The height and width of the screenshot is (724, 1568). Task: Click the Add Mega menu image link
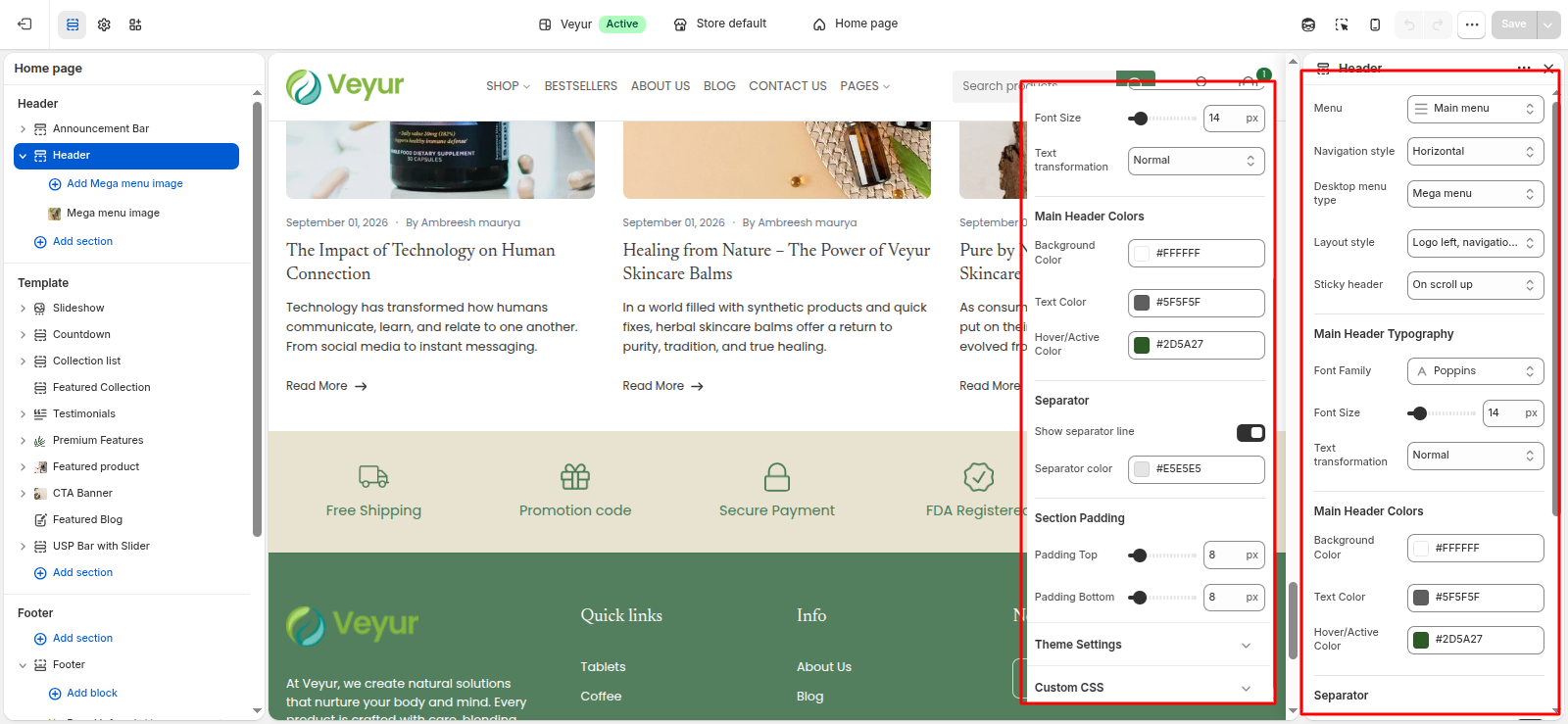click(124, 184)
